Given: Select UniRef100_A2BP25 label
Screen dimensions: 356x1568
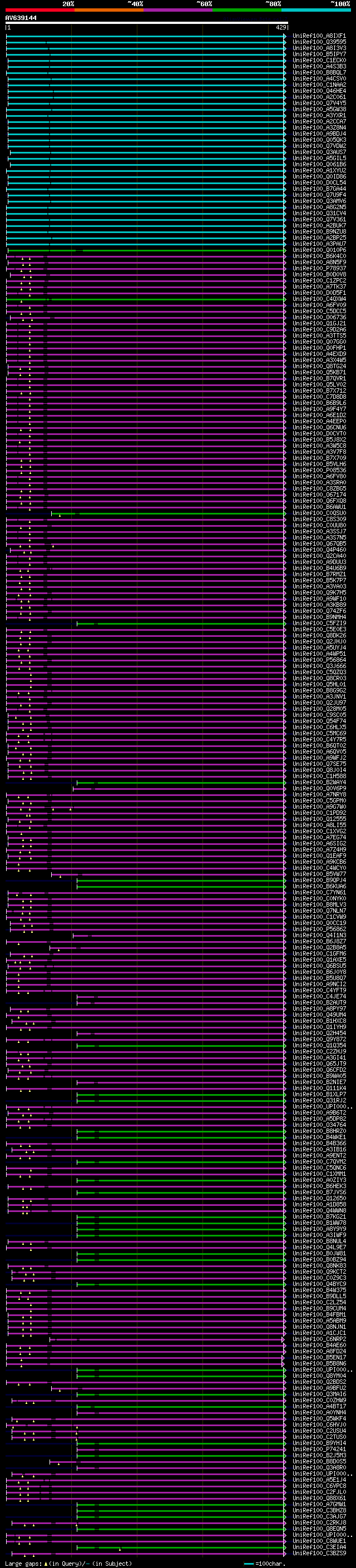Looking at the screenshot, I should point(319,238).
